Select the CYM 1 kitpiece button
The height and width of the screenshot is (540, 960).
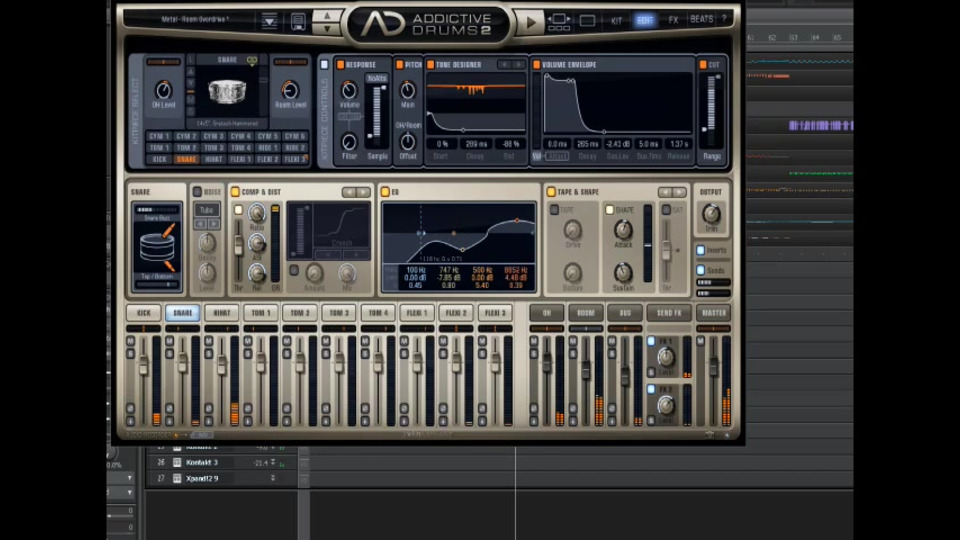[159, 136]
